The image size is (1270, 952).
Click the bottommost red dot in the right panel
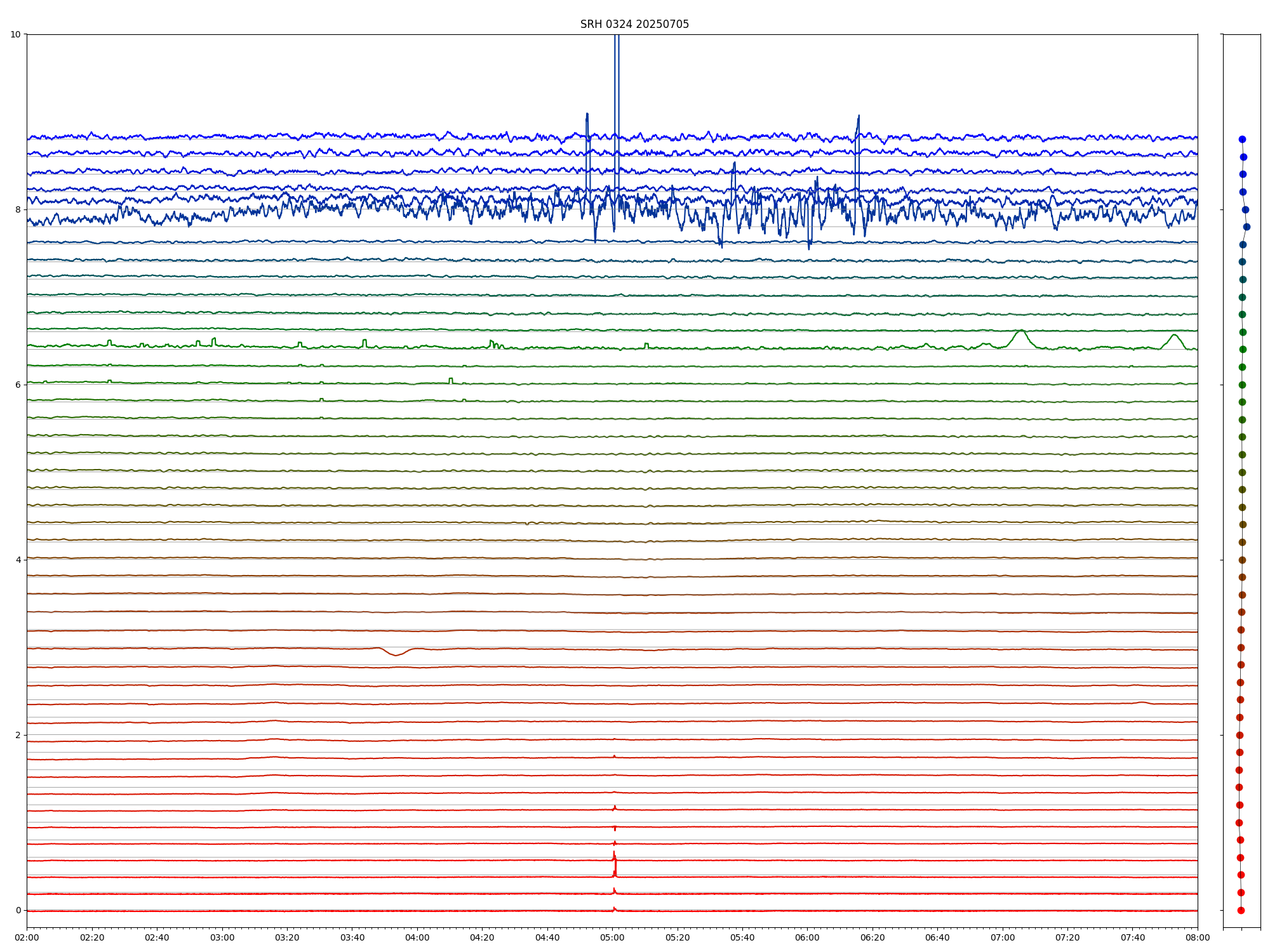(x=1241, y=910)
